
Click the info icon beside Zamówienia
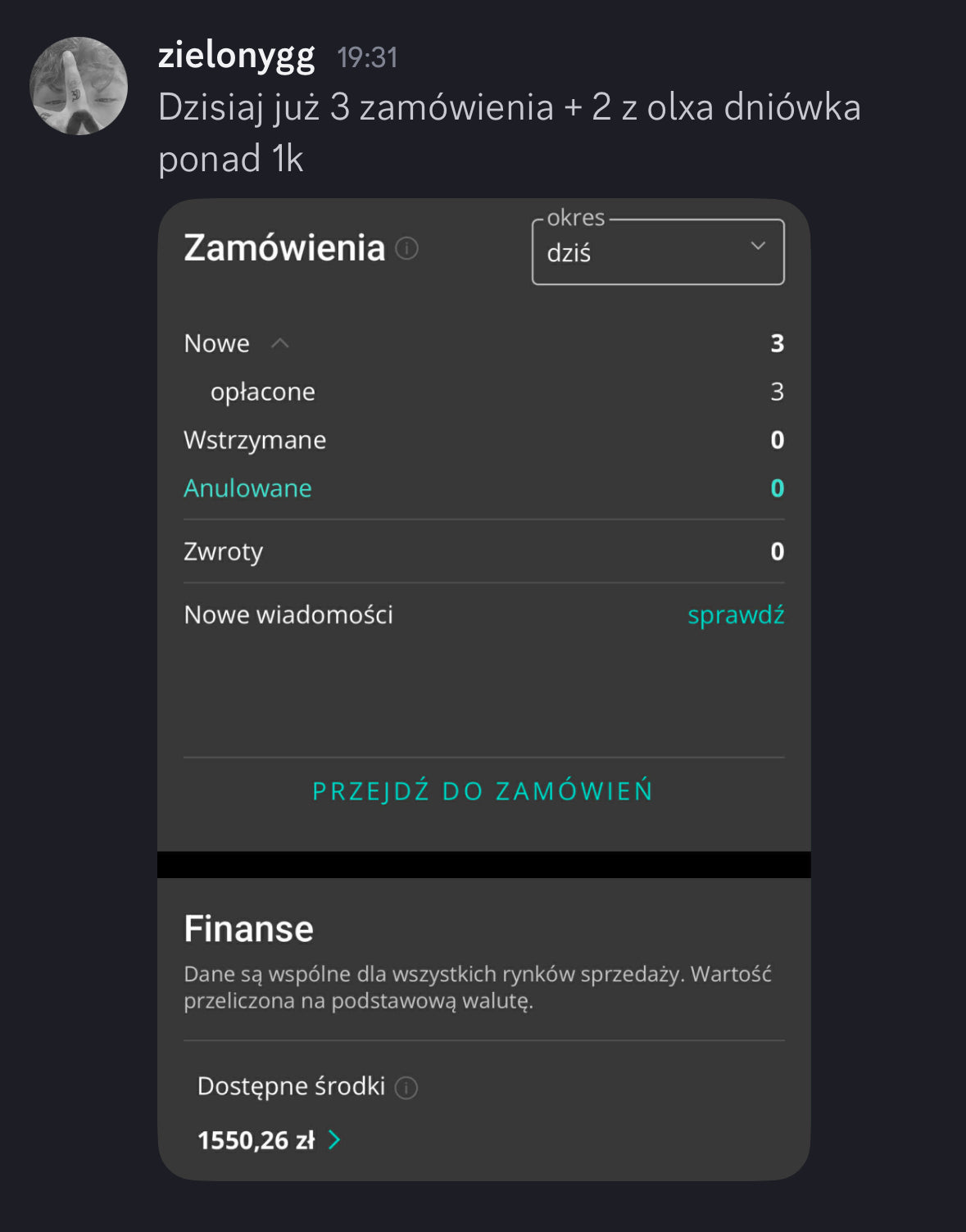tap(407, 248)
